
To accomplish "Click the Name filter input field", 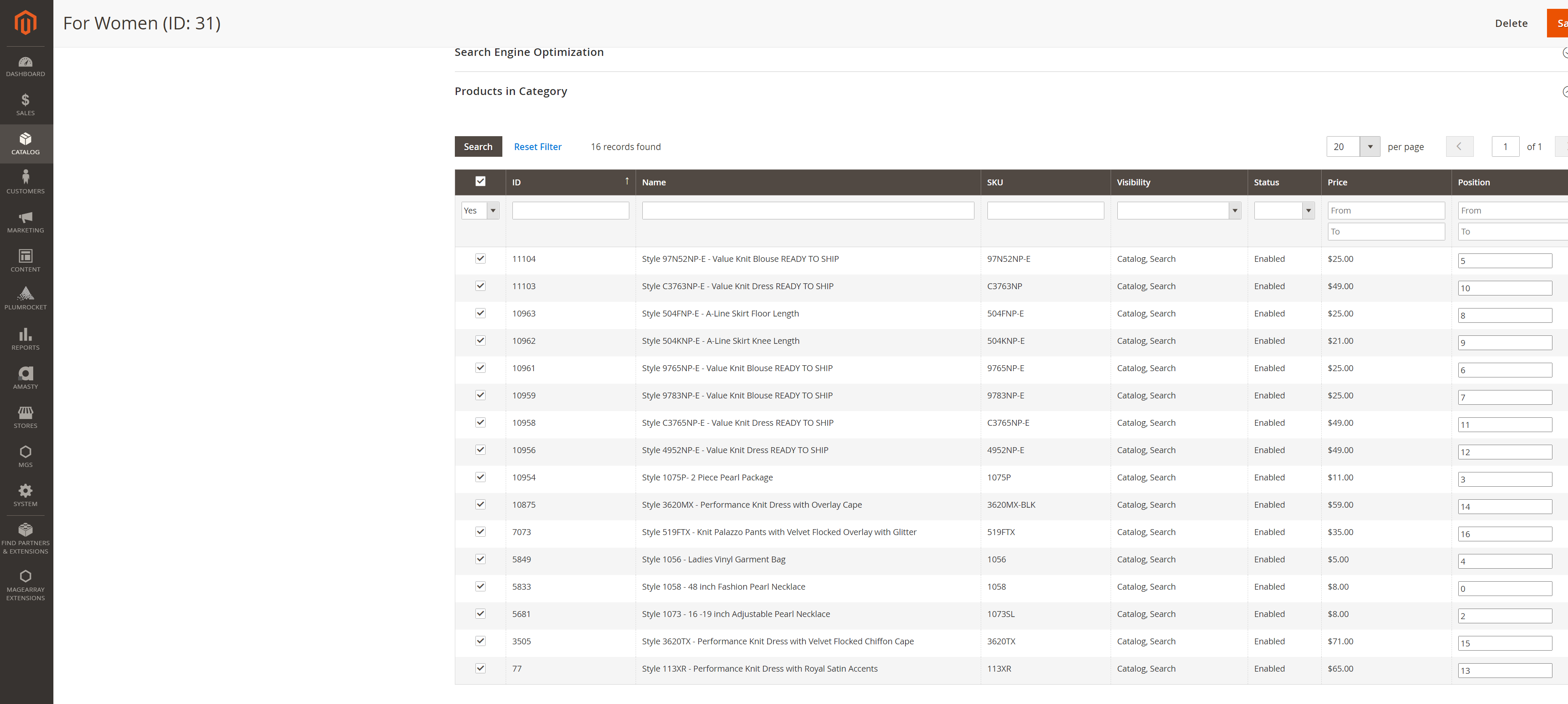I will (x=807, y=211).
